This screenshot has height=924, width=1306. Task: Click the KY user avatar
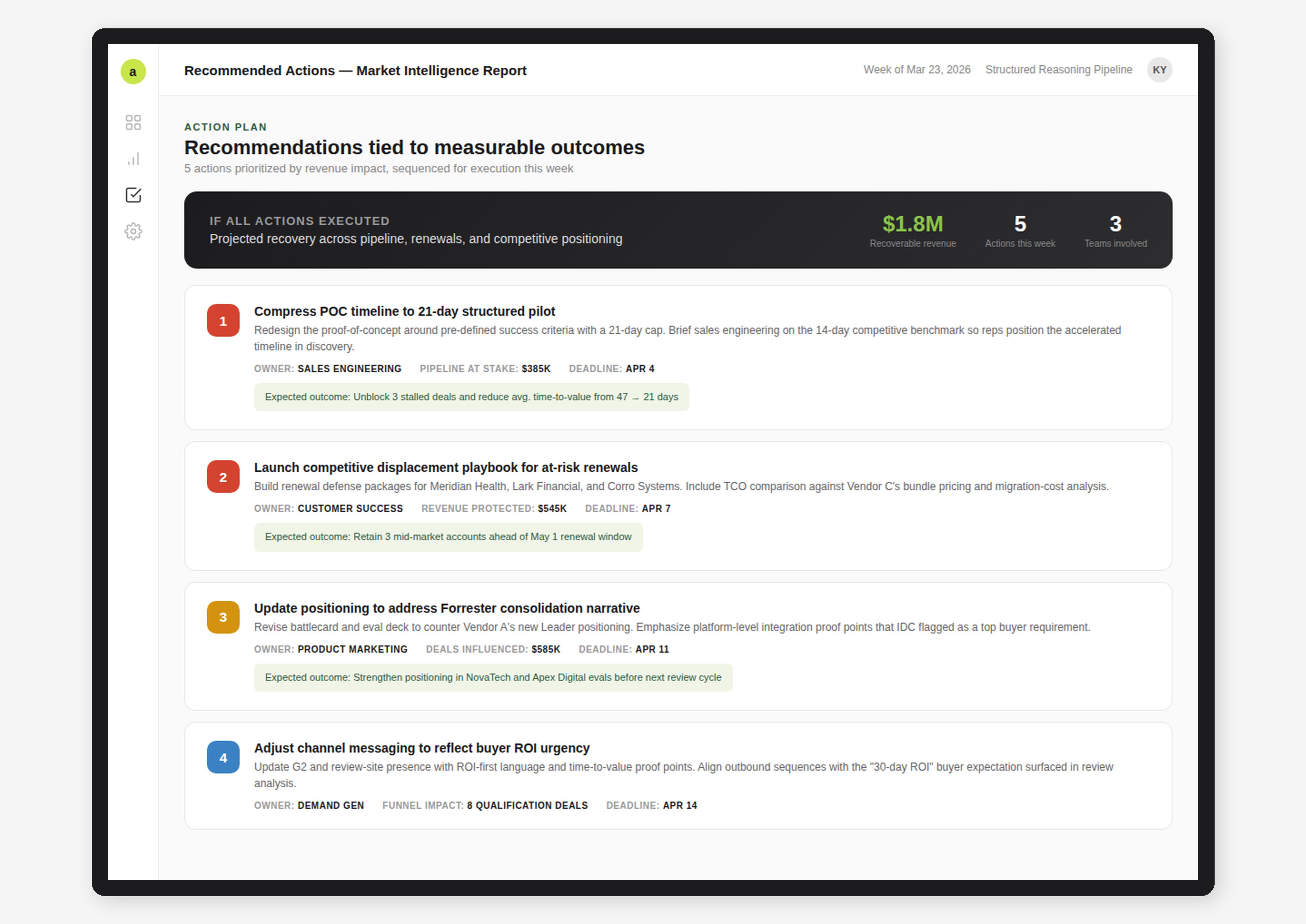pos(1158,70)
